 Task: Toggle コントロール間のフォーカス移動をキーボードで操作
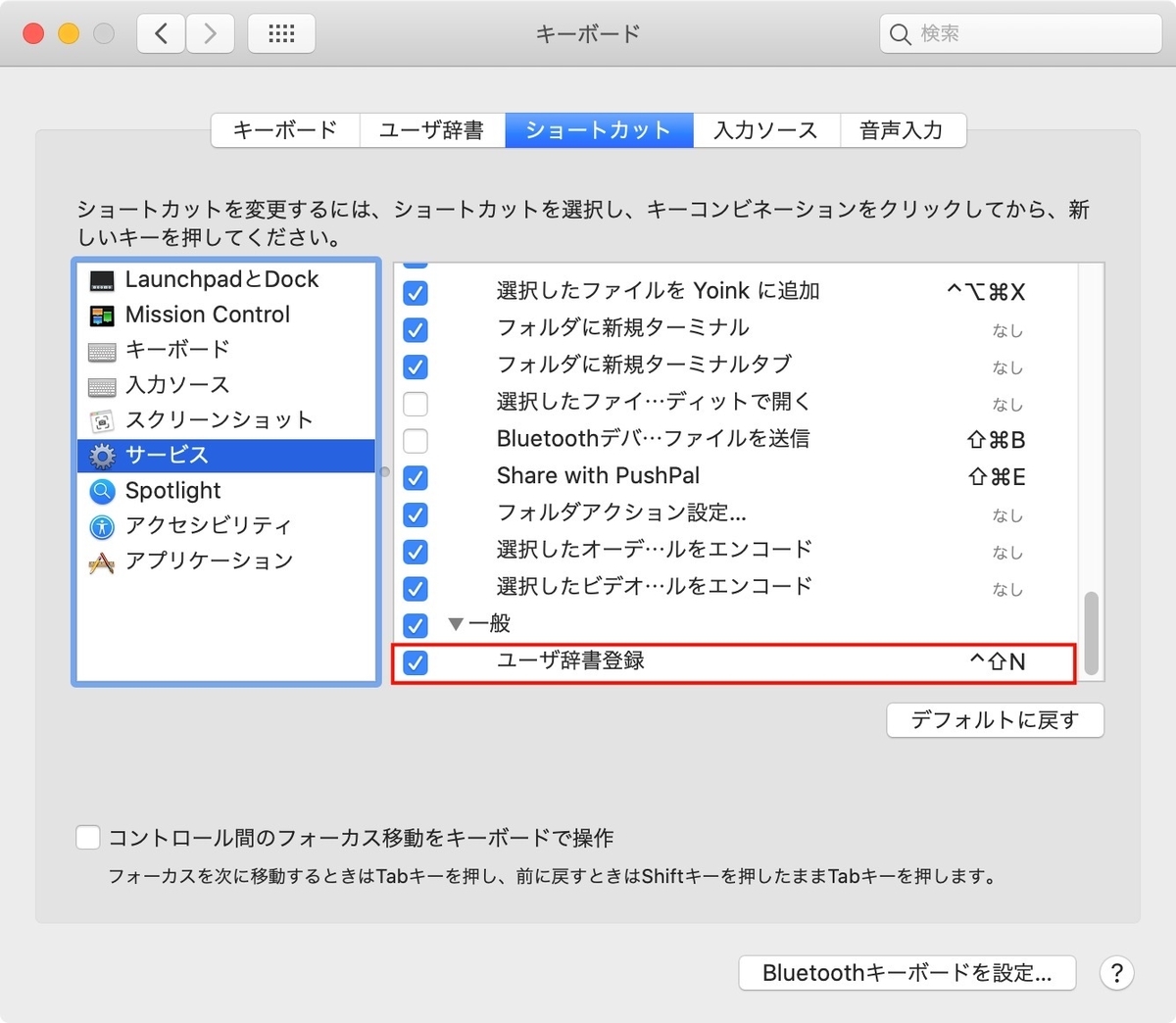point(88,837)
